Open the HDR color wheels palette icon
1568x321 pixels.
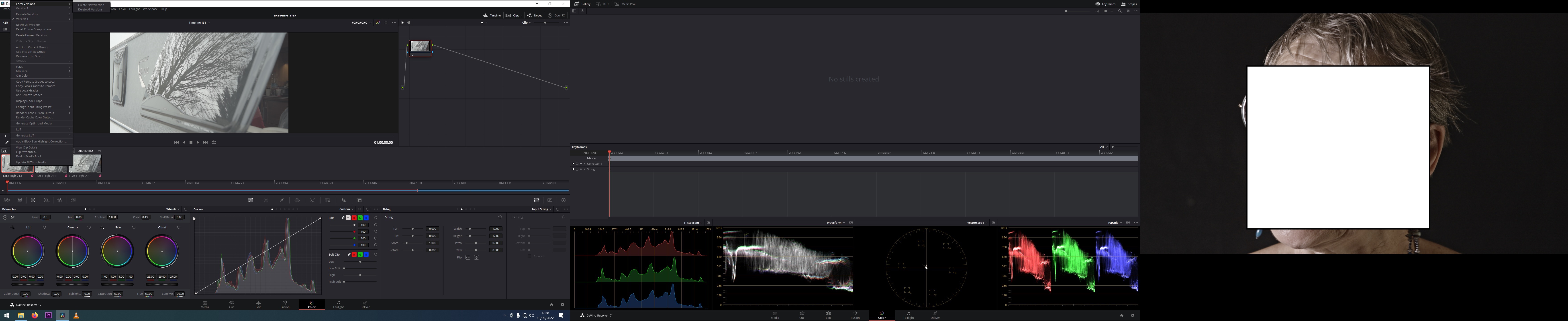[46, 200]
